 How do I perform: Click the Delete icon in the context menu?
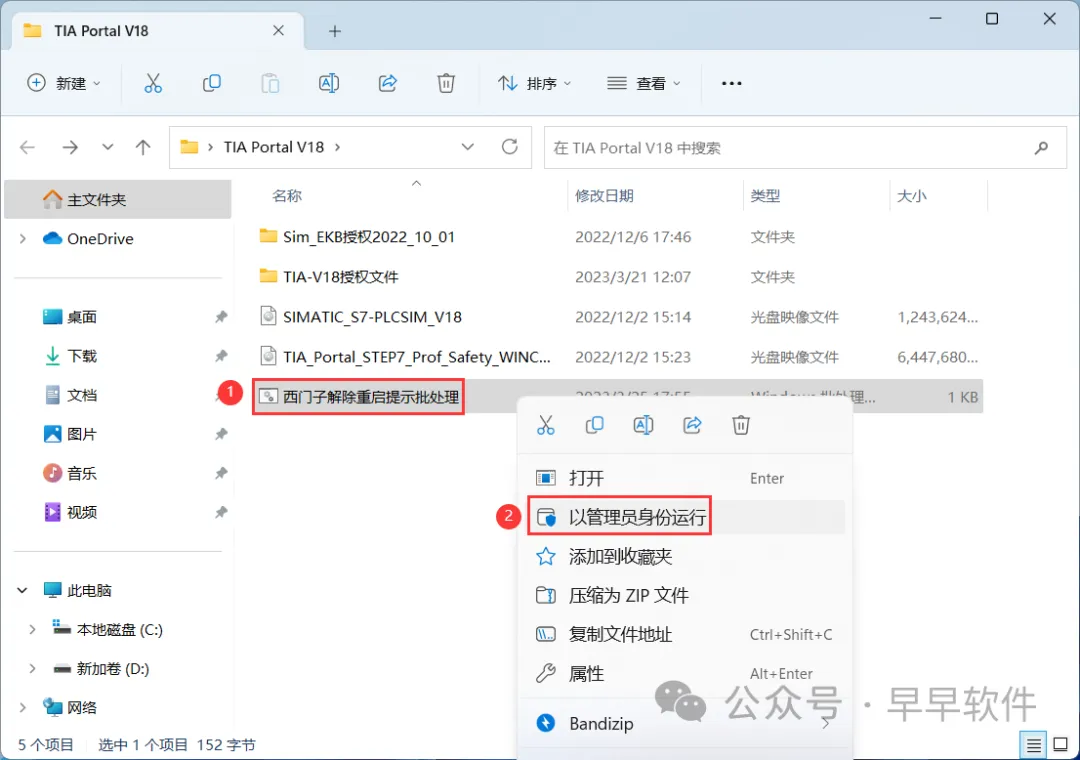click(x=741, y=425)
